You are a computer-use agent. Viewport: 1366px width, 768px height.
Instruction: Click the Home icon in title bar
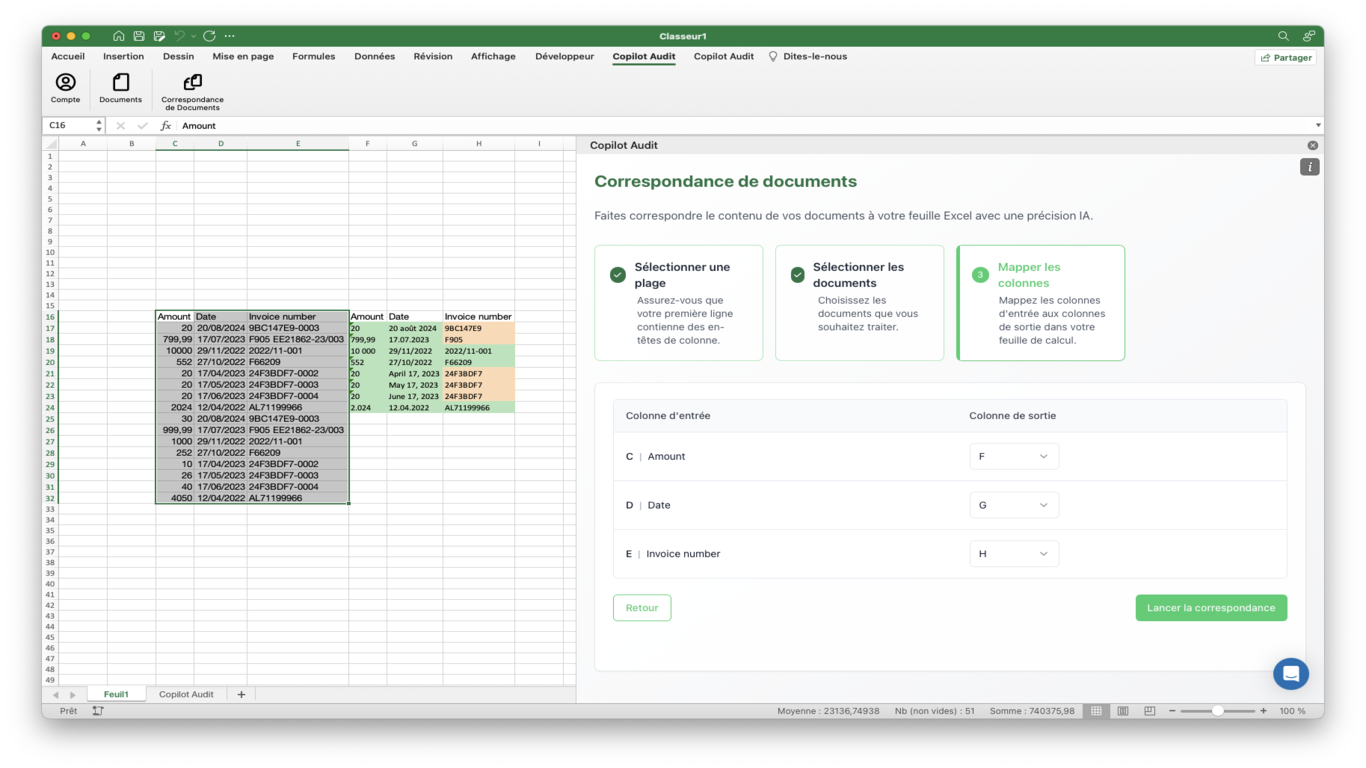(118, 36)
